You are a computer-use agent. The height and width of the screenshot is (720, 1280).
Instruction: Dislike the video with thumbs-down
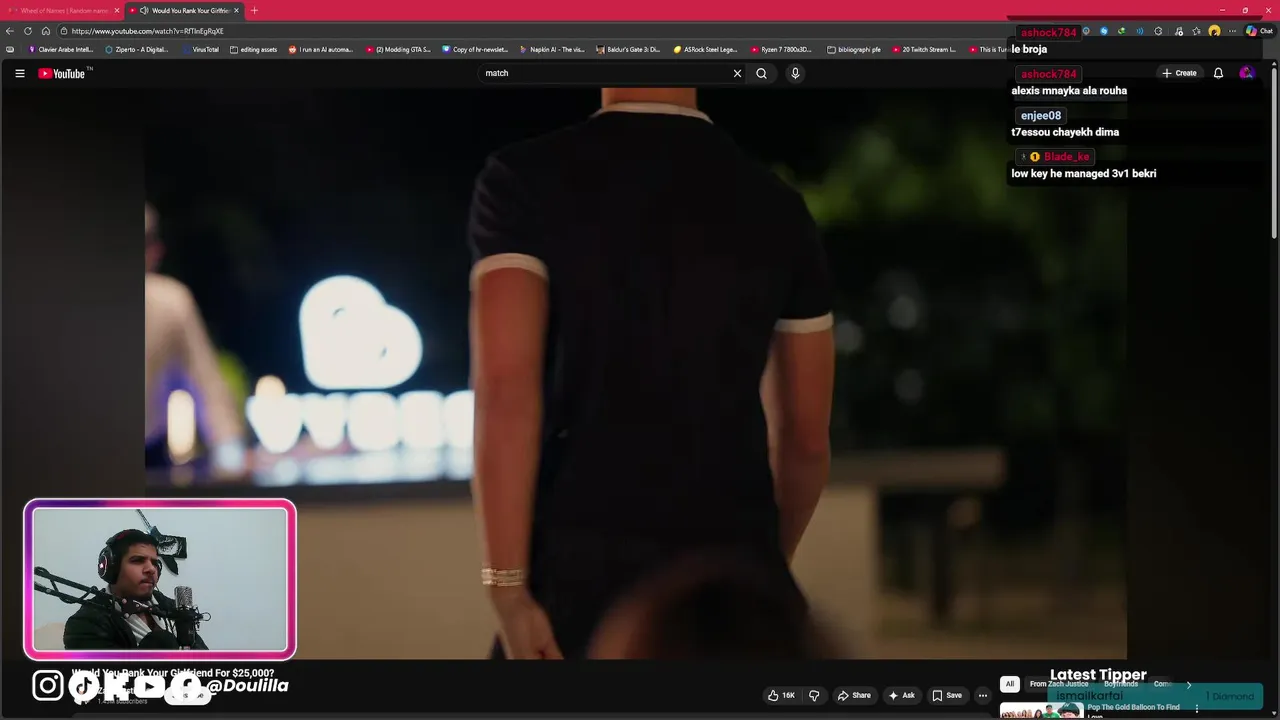814,695
